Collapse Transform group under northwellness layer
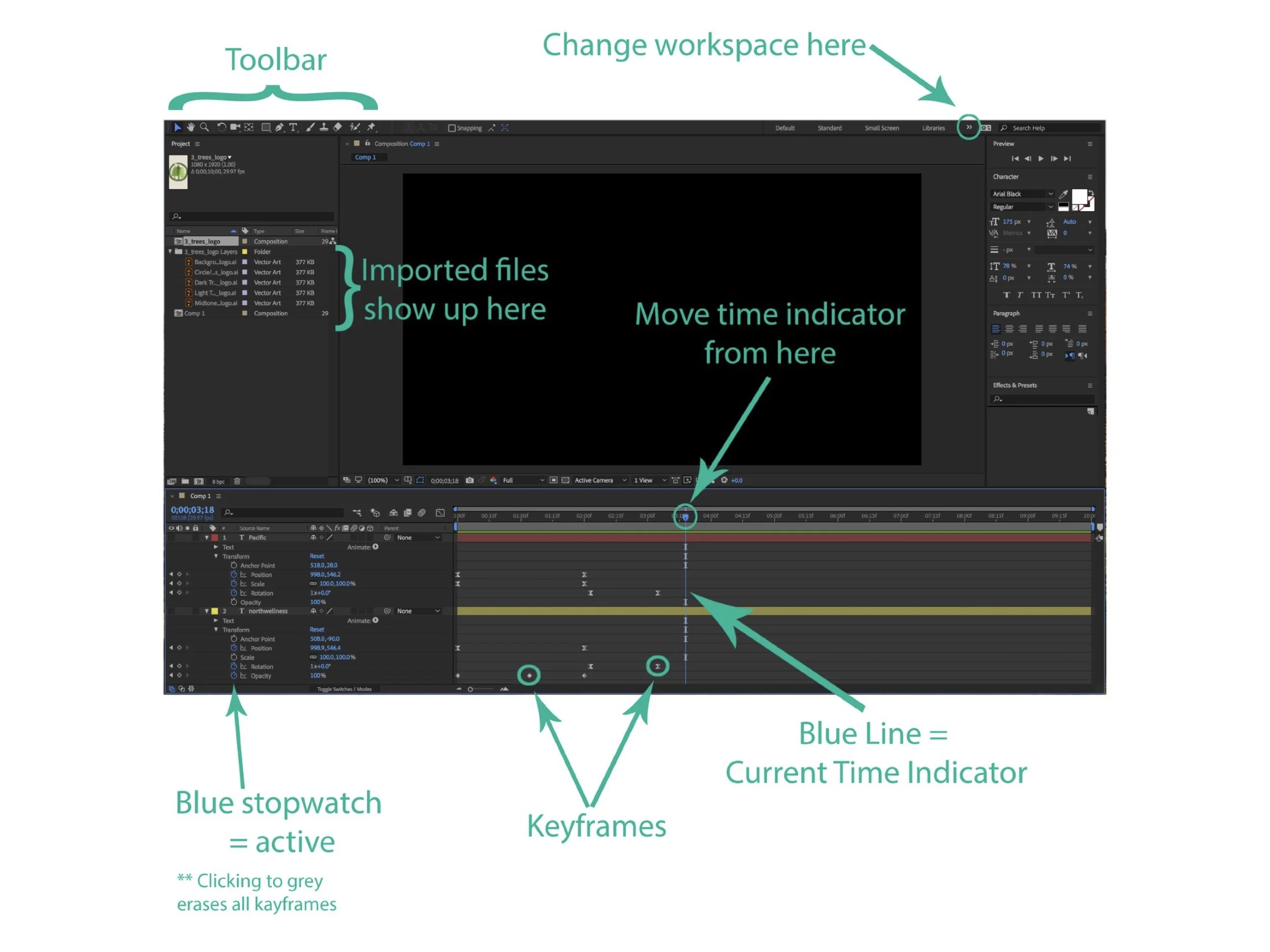 click(216, 630)
